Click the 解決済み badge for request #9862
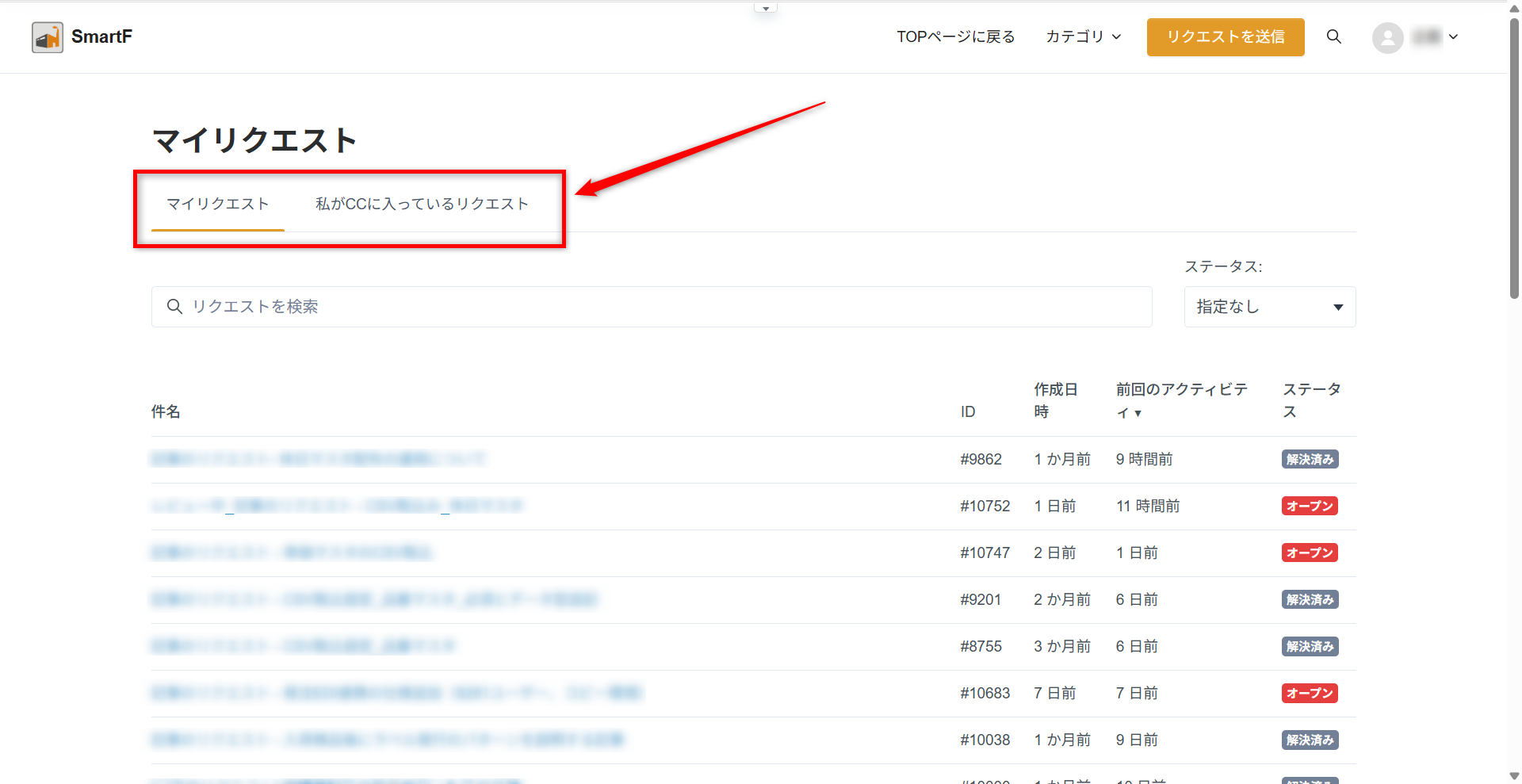This screenshot has width=1522, height=784. point(1310,460)
